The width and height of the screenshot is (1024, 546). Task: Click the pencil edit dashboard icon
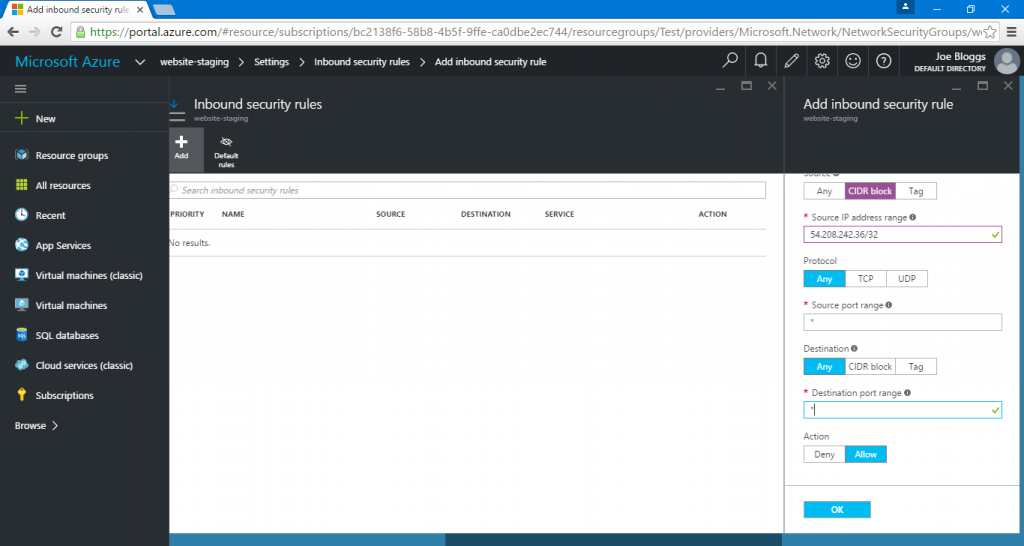[x=792, y=61]
